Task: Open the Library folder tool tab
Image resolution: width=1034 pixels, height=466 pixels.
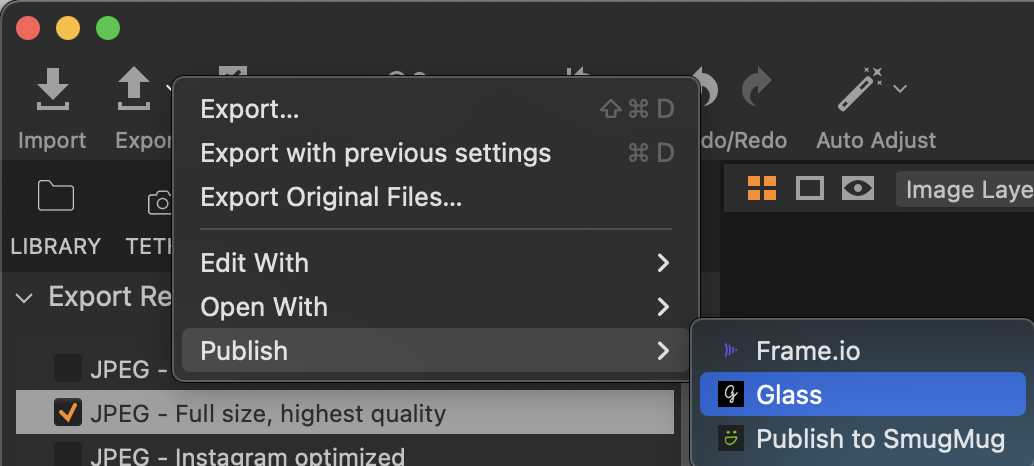Action: [x=55, y=195]
